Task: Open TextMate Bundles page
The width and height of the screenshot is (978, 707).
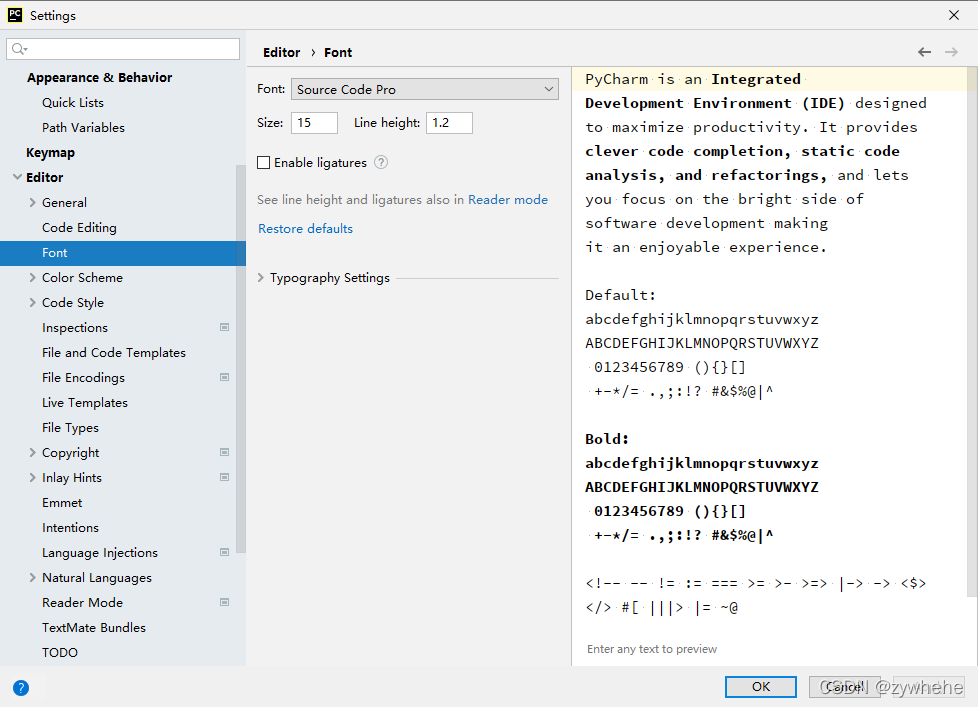Action: point(94,628)
